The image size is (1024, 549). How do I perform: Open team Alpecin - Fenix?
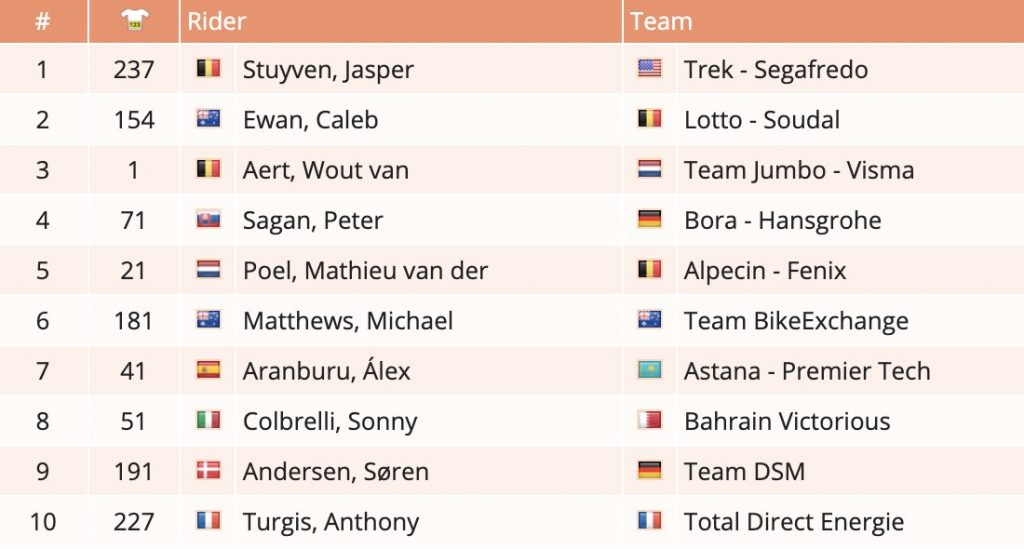[x=765, y=270]
